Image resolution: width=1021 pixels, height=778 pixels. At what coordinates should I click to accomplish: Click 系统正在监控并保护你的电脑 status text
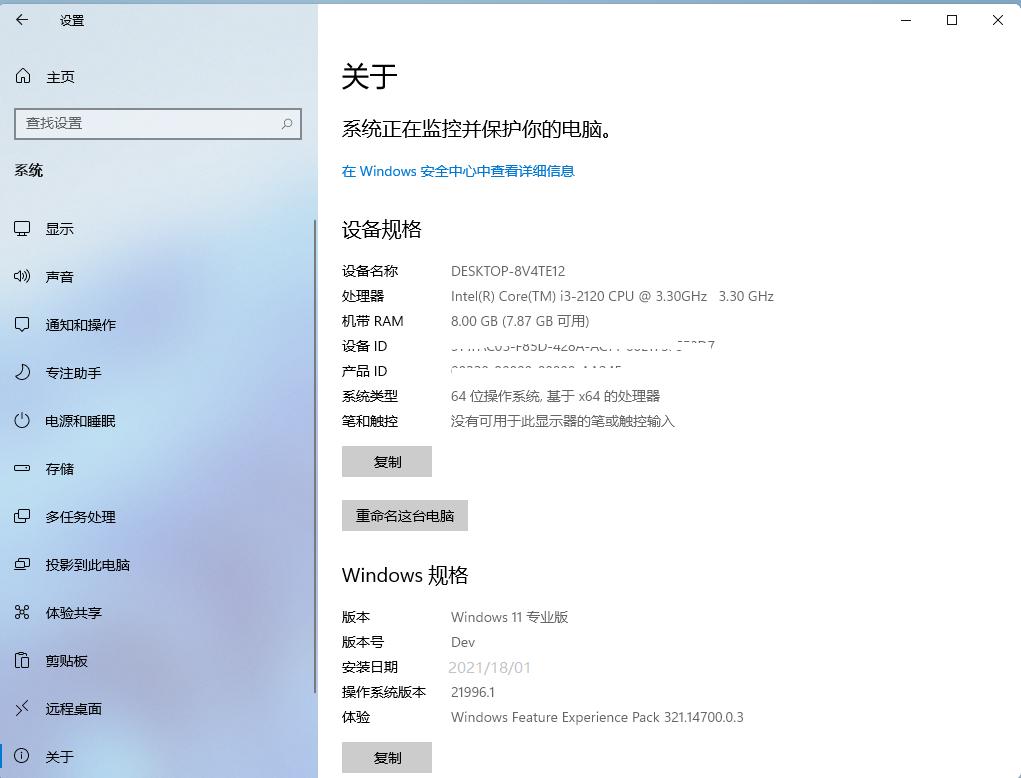[x=477, y=129]
